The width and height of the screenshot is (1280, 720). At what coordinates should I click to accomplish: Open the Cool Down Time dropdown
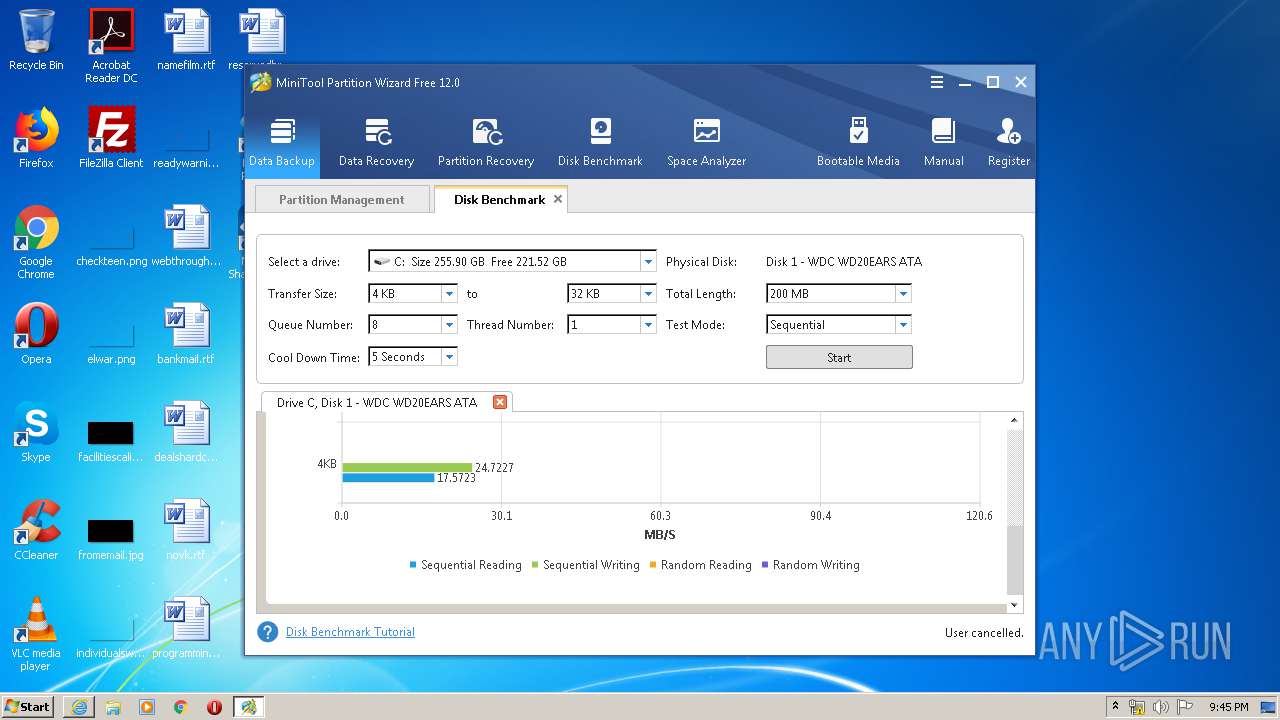tap(449, 357)
